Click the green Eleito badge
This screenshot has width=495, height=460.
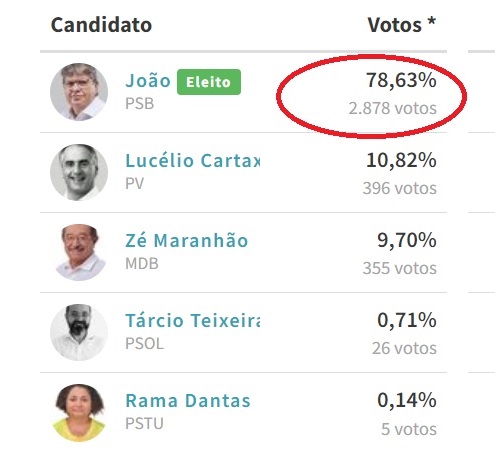pos(209,82)
